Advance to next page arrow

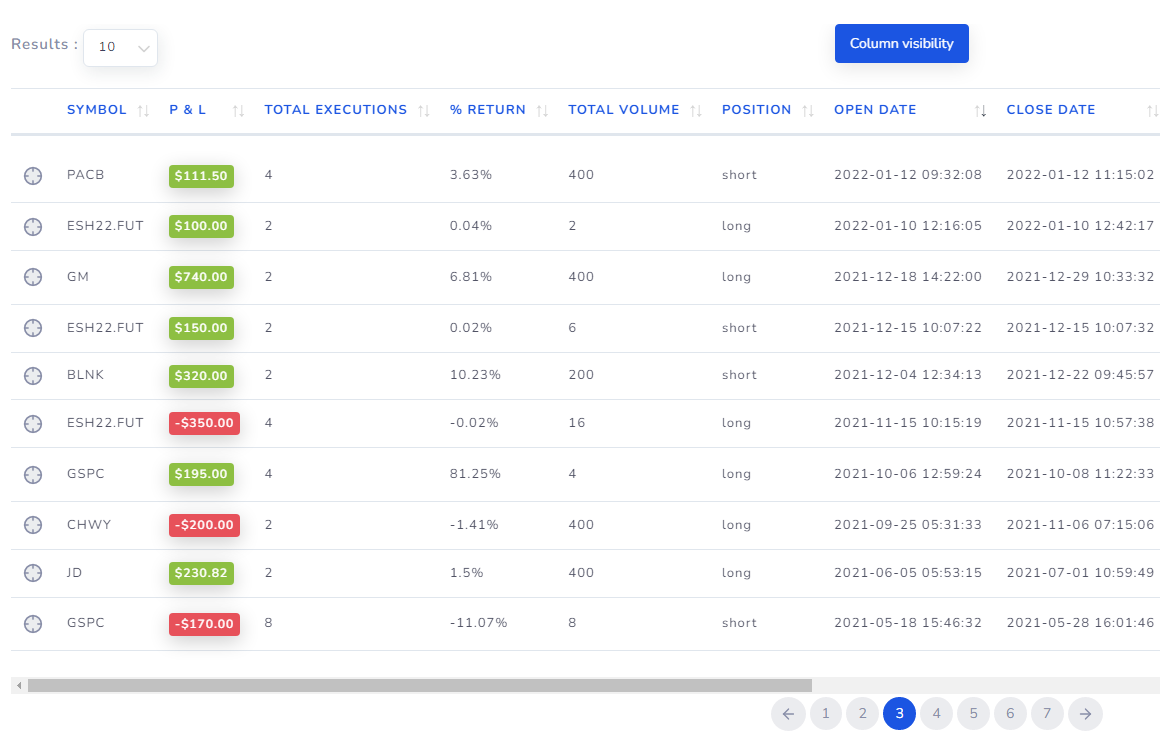coord(1085,714)
